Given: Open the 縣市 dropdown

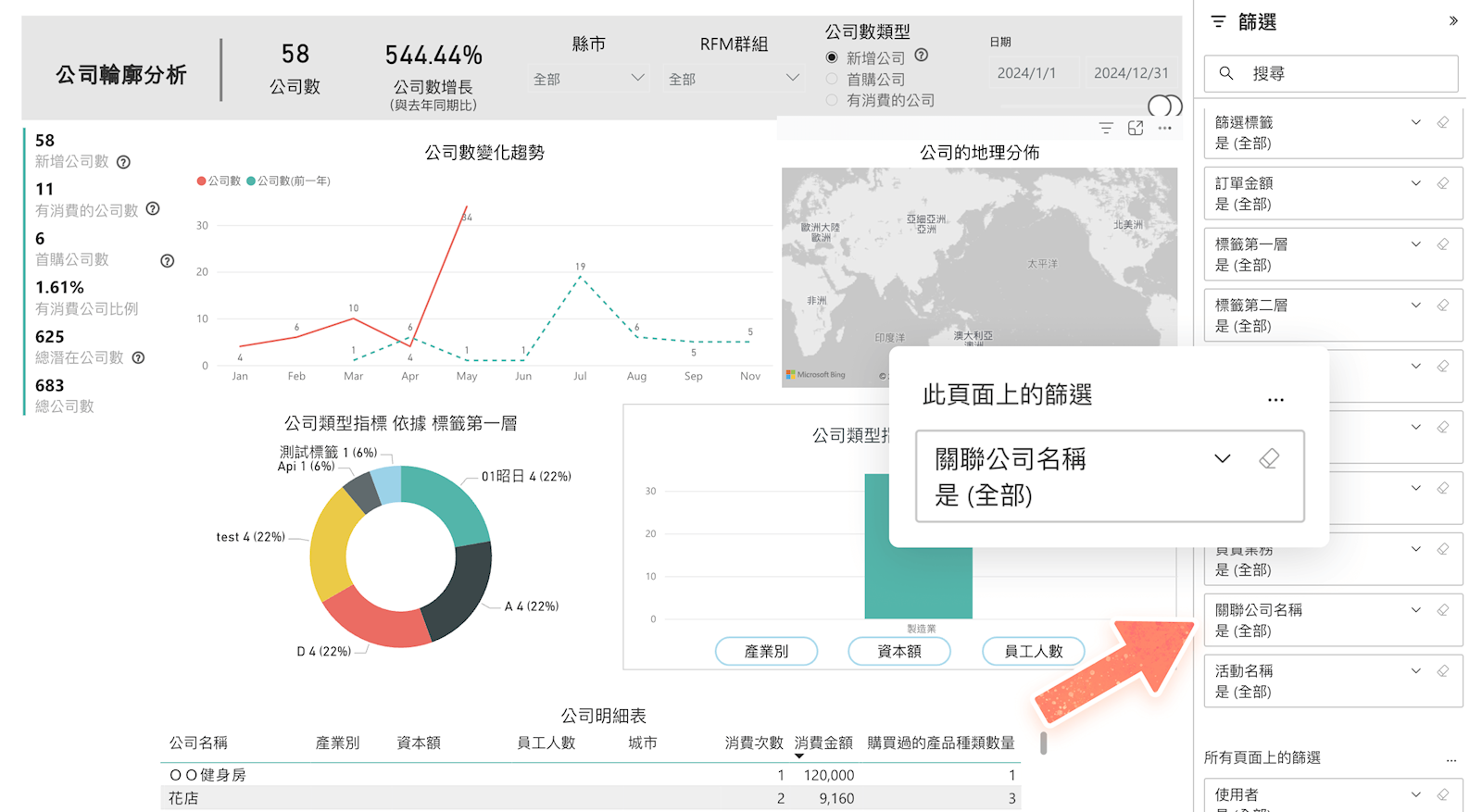Looking at the screenshot, I should point(589,79).
